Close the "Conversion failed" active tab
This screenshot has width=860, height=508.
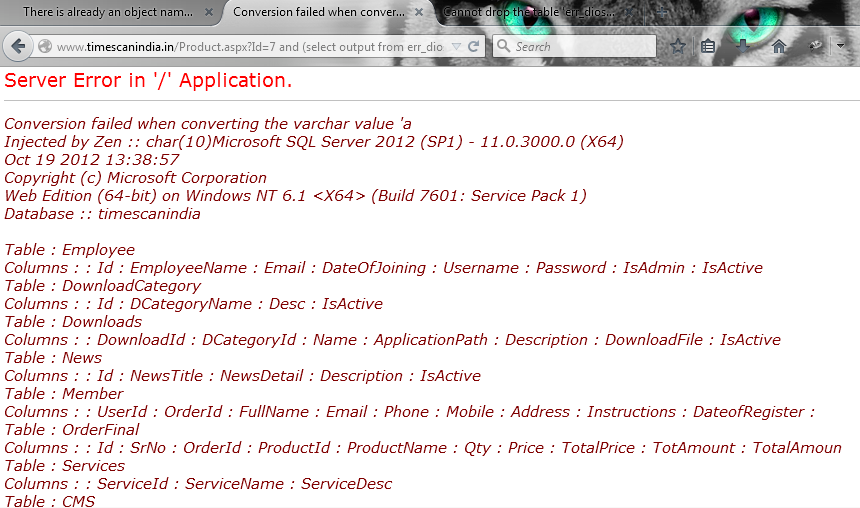click(x=420, y=13)
